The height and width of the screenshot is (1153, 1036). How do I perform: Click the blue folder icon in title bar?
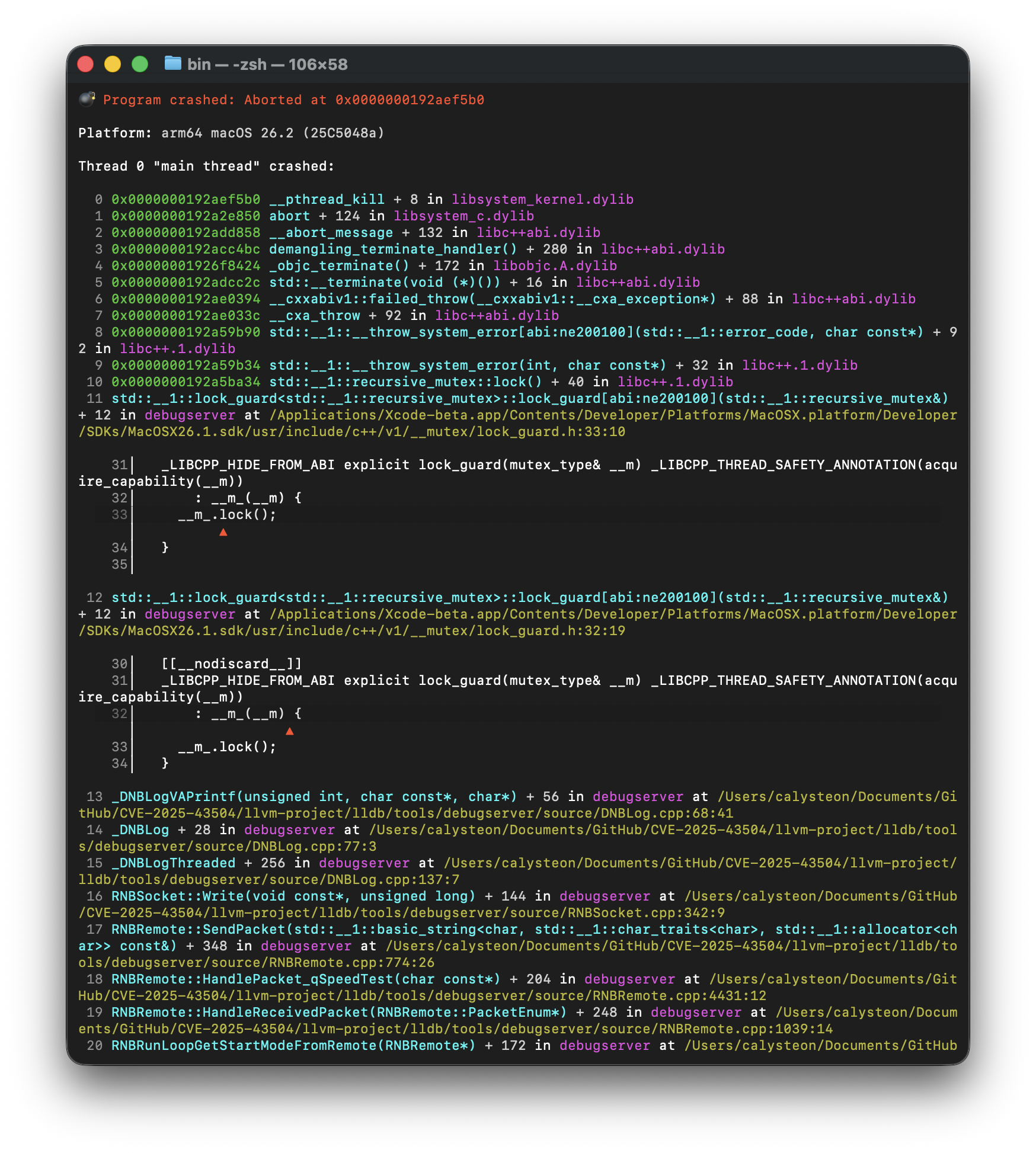pos(172,63)
